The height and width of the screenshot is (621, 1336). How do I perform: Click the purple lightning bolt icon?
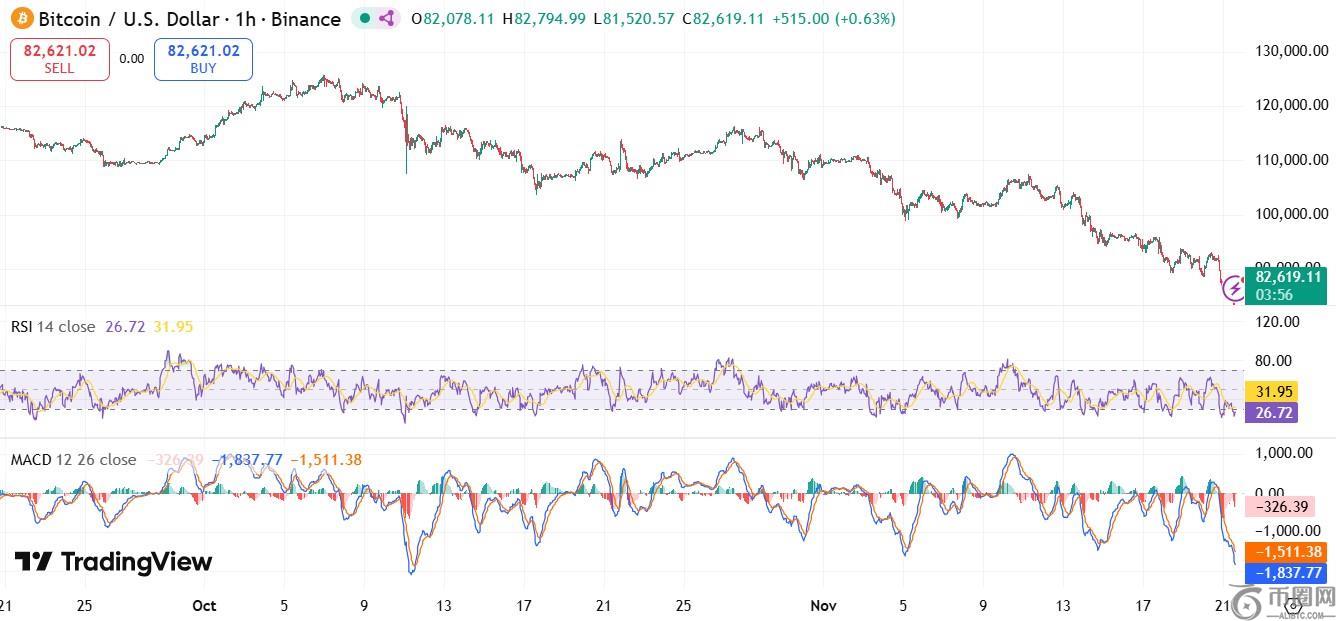point(1235,290)
